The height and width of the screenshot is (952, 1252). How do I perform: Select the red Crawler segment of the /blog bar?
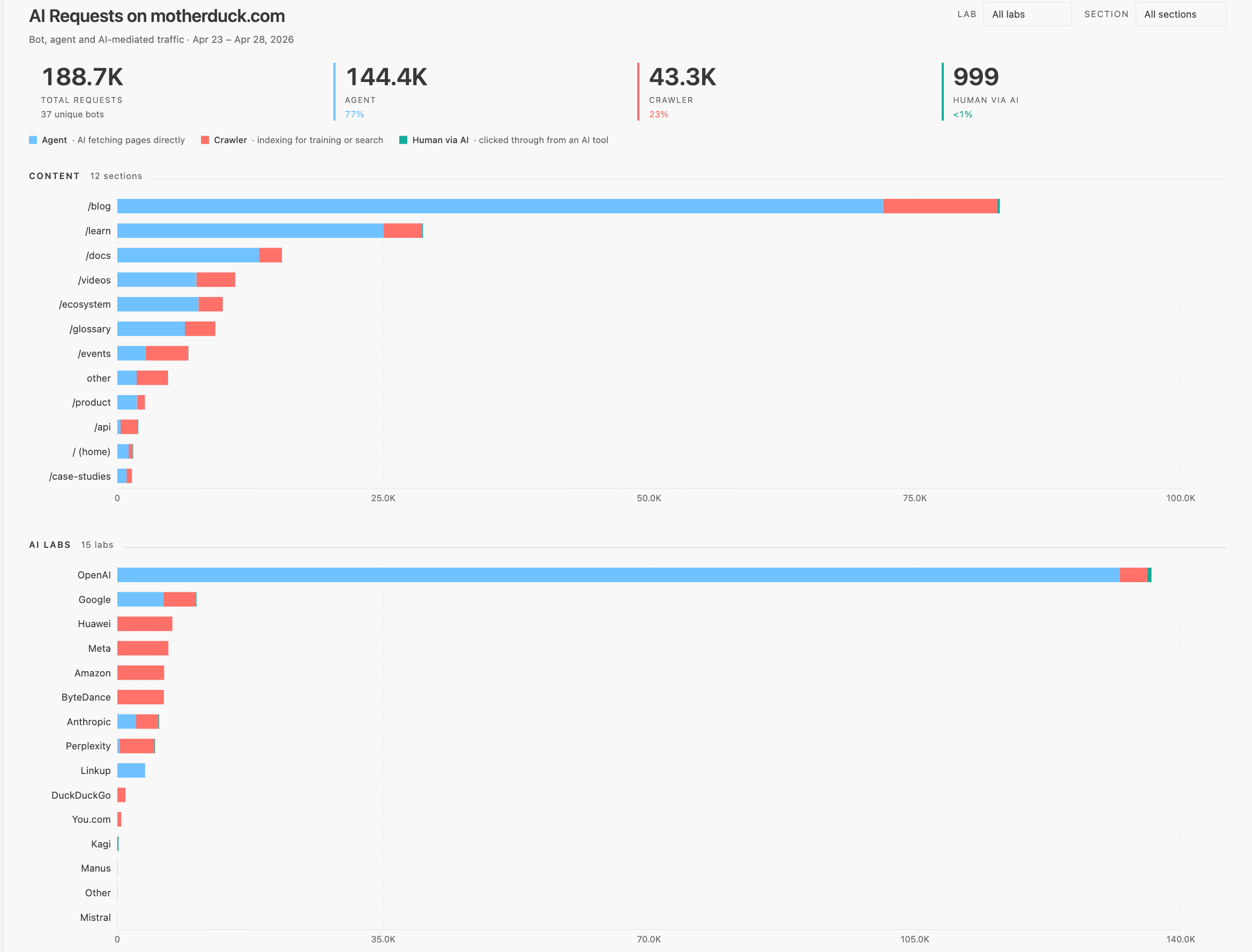coord(940,206)
